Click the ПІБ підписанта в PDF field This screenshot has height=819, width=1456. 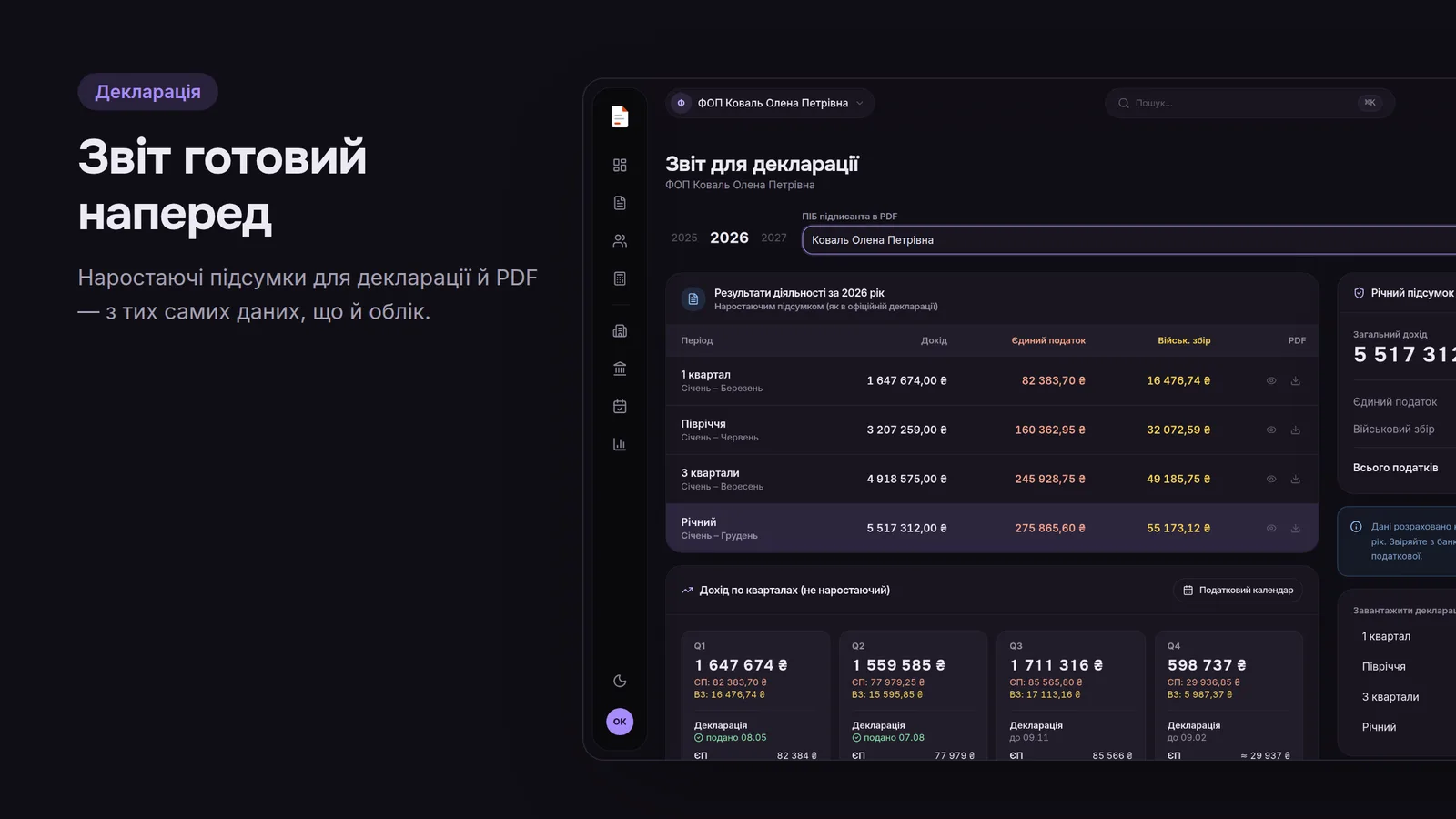coord(1128,240)
